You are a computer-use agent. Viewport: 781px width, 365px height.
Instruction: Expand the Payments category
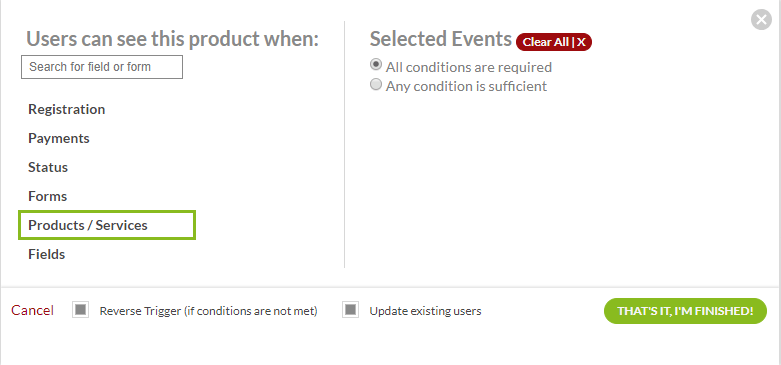[x=59, y=138]
